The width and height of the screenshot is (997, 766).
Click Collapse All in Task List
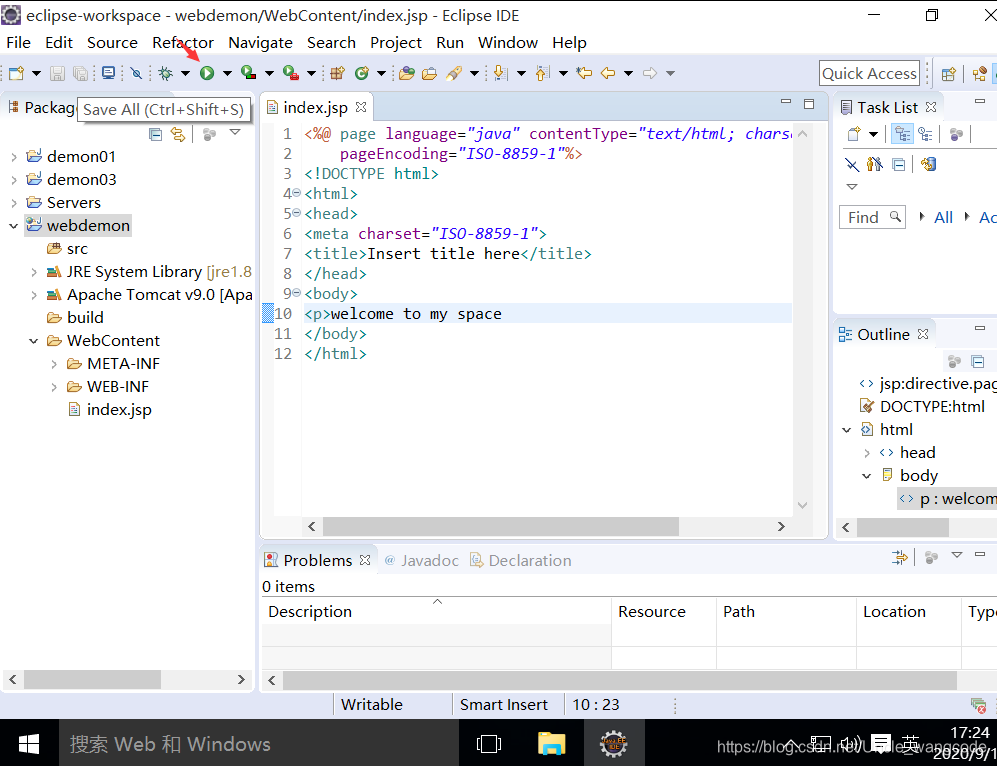[898, 165]
